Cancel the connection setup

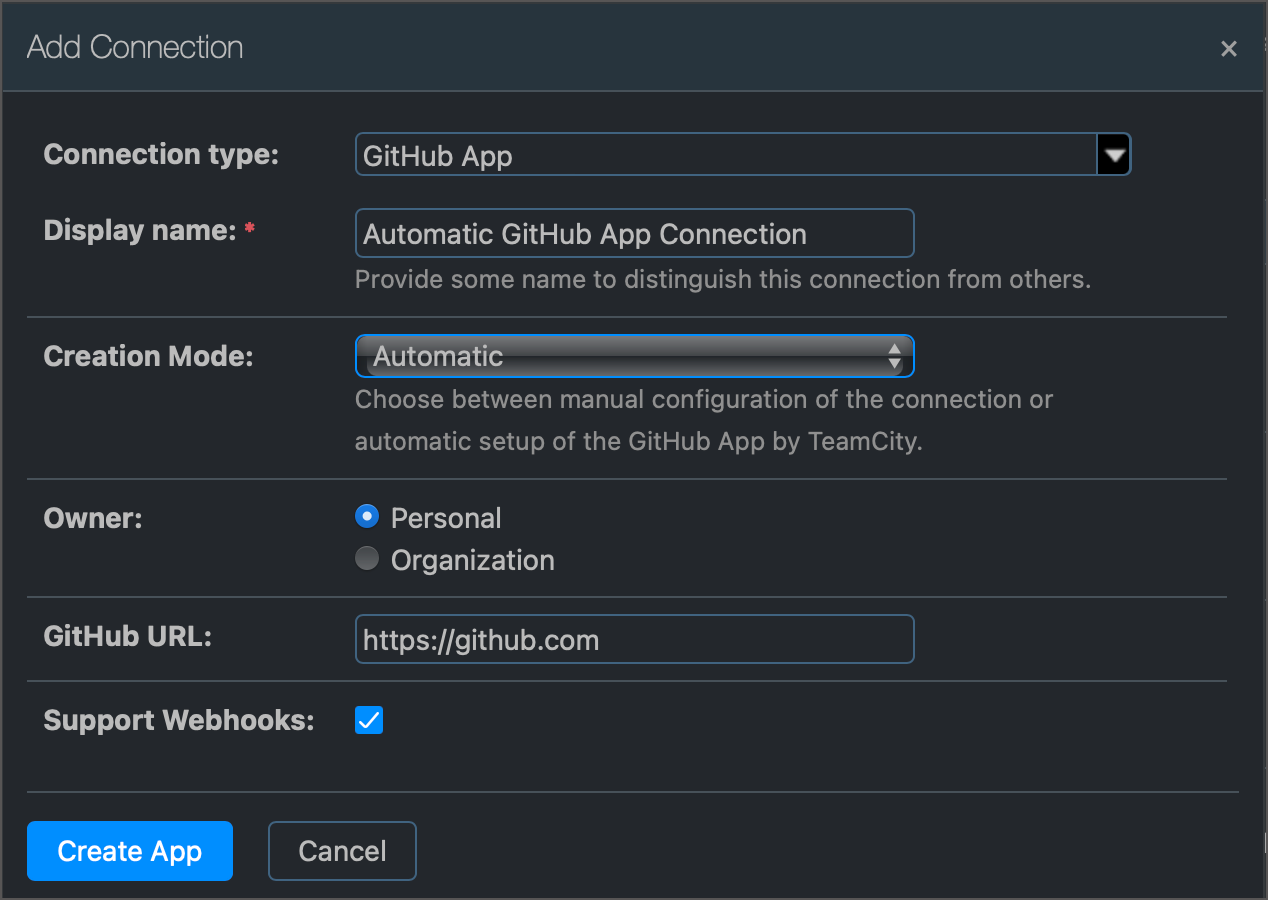pos(342,850)
